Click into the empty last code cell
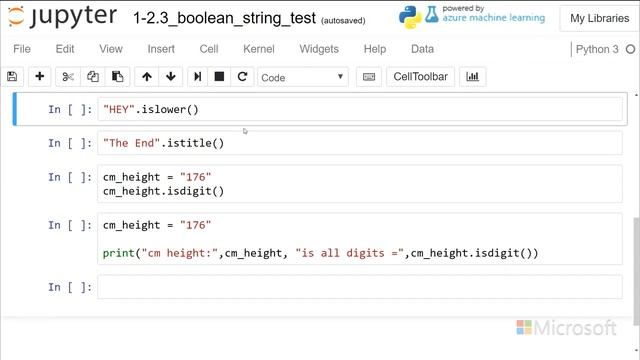 (x=360, y=287)
